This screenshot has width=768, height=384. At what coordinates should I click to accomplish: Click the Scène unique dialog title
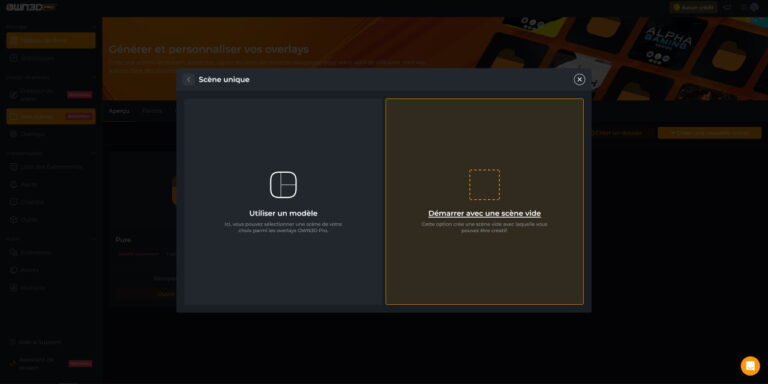pyautogui.click(x=224, y=79)
